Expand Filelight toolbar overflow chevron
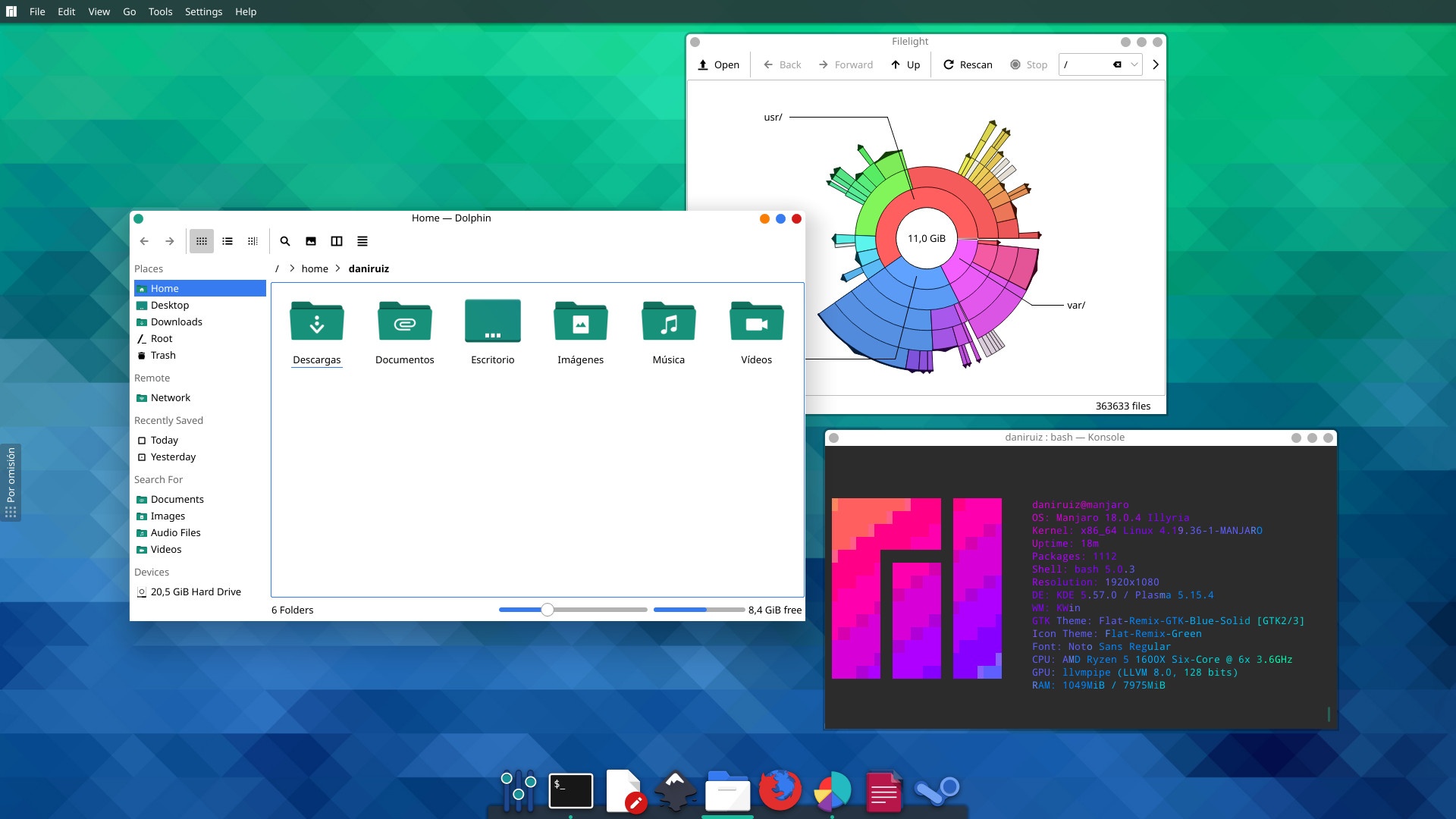Viewport: 1456px width, 819px height. (1156, 64)
